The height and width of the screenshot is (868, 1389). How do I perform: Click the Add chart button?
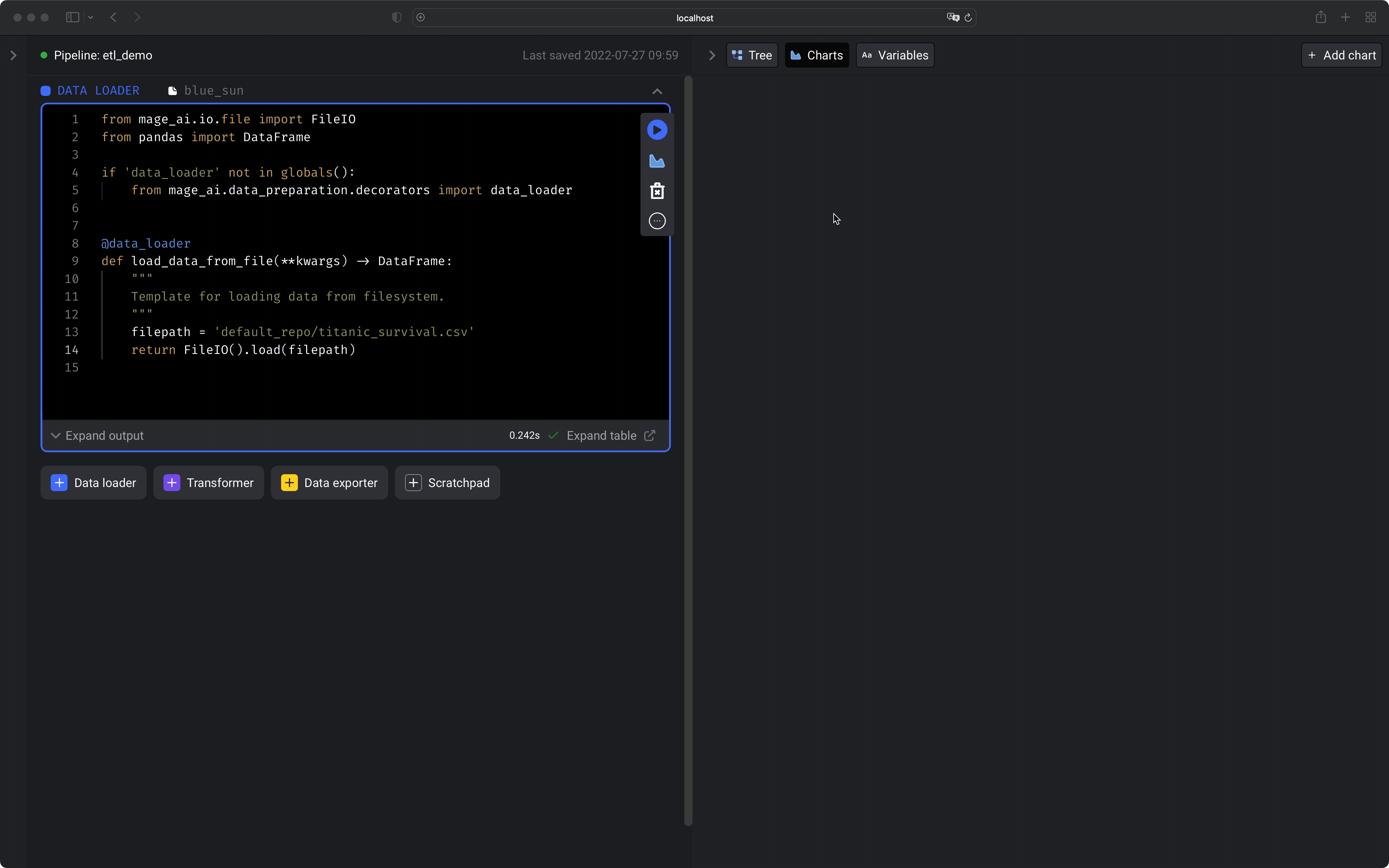click(x=1341, y=56)
